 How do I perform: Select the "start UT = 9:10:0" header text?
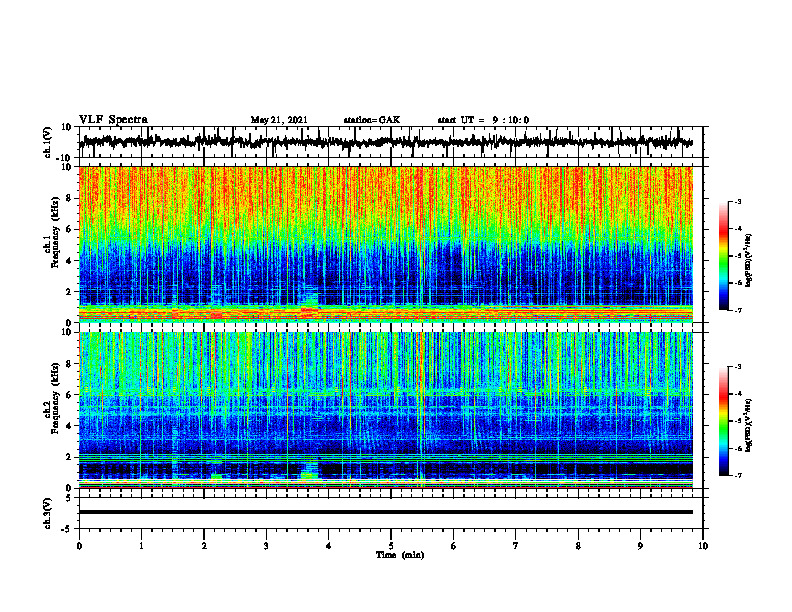click(x=483, y=120)
